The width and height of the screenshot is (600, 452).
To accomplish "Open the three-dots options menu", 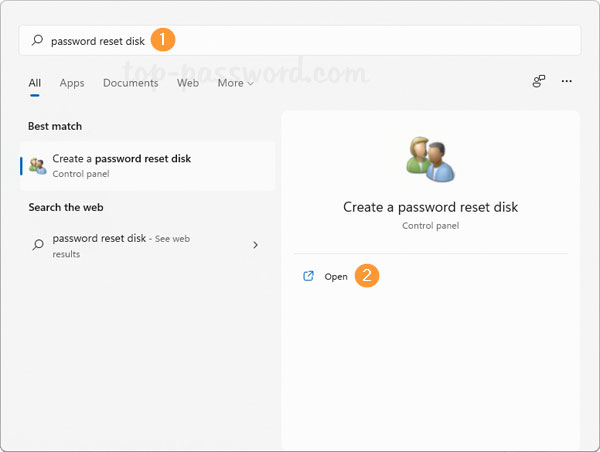I will click(567, 82).
